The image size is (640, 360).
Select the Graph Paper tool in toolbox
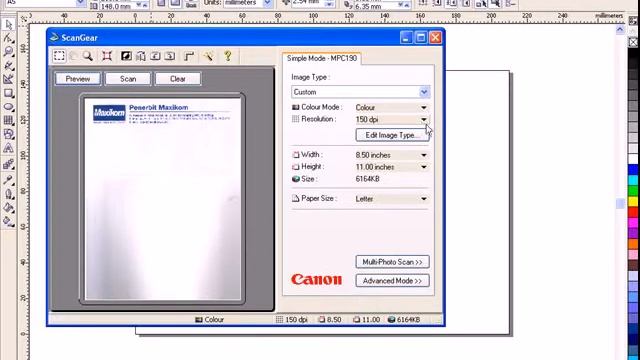(9, 120)
